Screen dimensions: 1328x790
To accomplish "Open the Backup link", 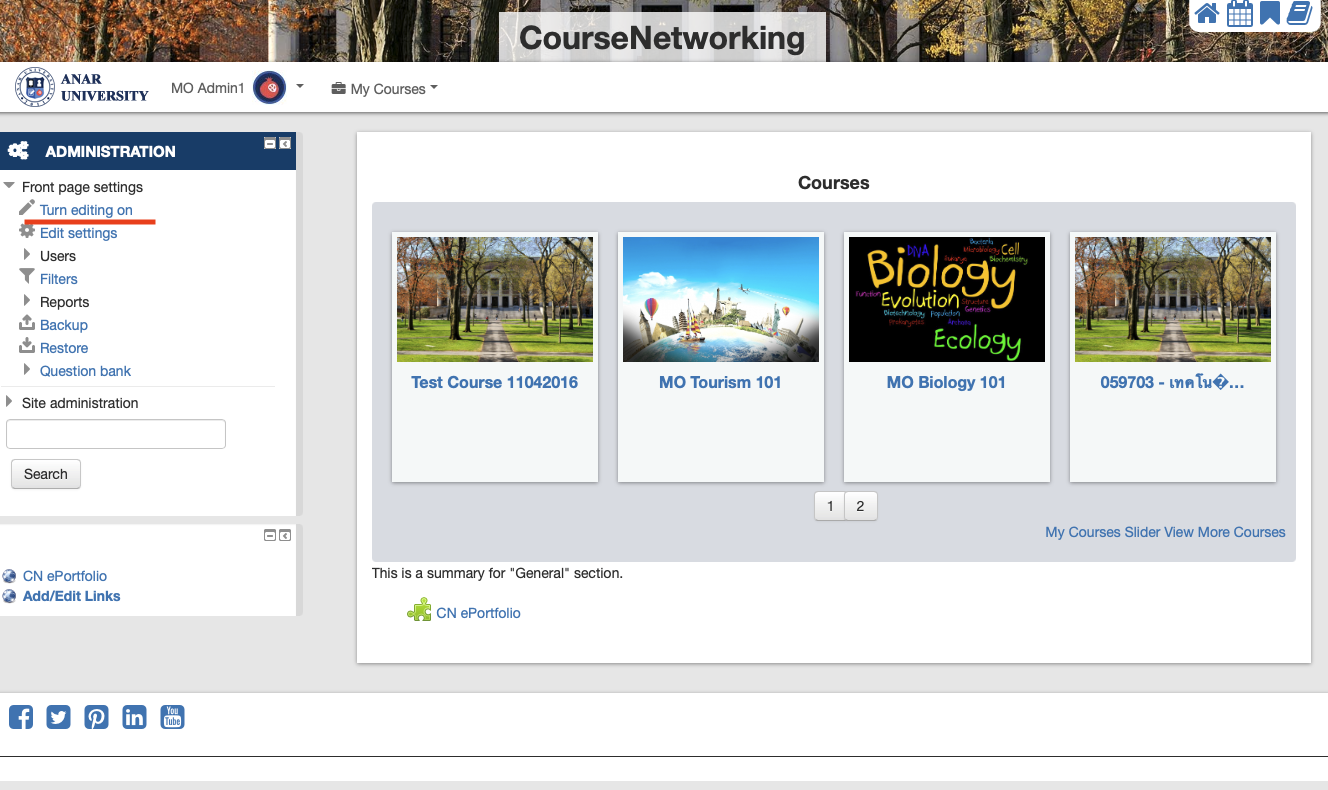I will pos(64,325).
